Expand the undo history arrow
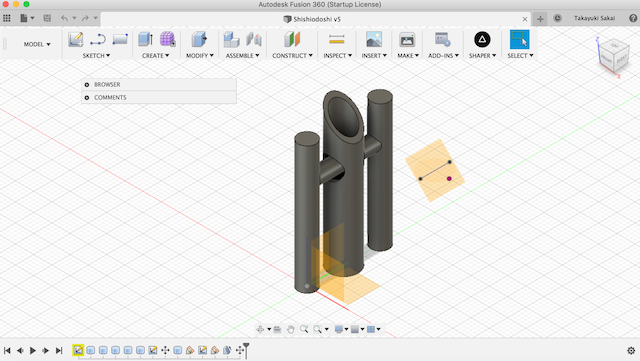The image size is (640, 361). click(74, 18)
